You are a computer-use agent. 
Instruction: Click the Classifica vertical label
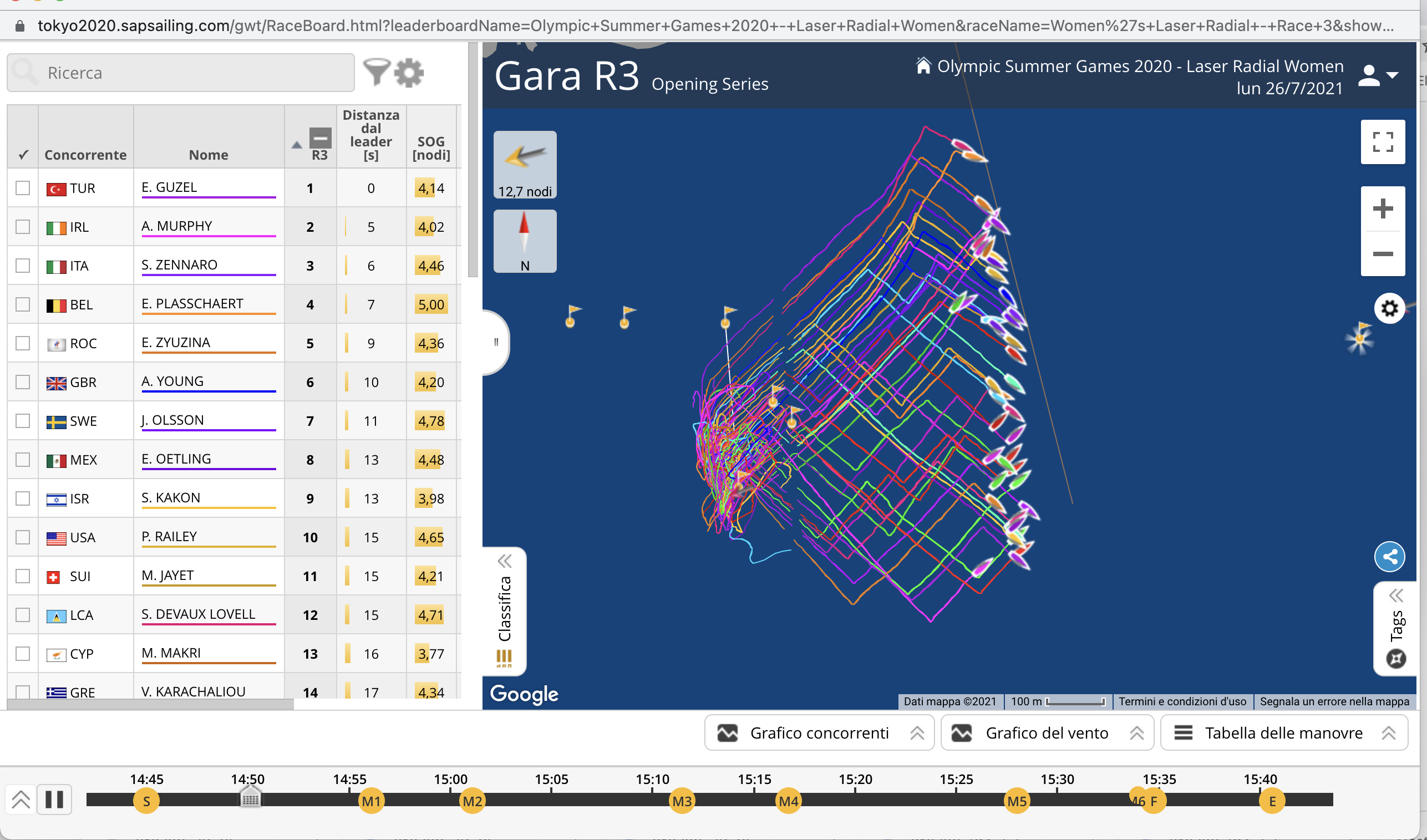504,608
